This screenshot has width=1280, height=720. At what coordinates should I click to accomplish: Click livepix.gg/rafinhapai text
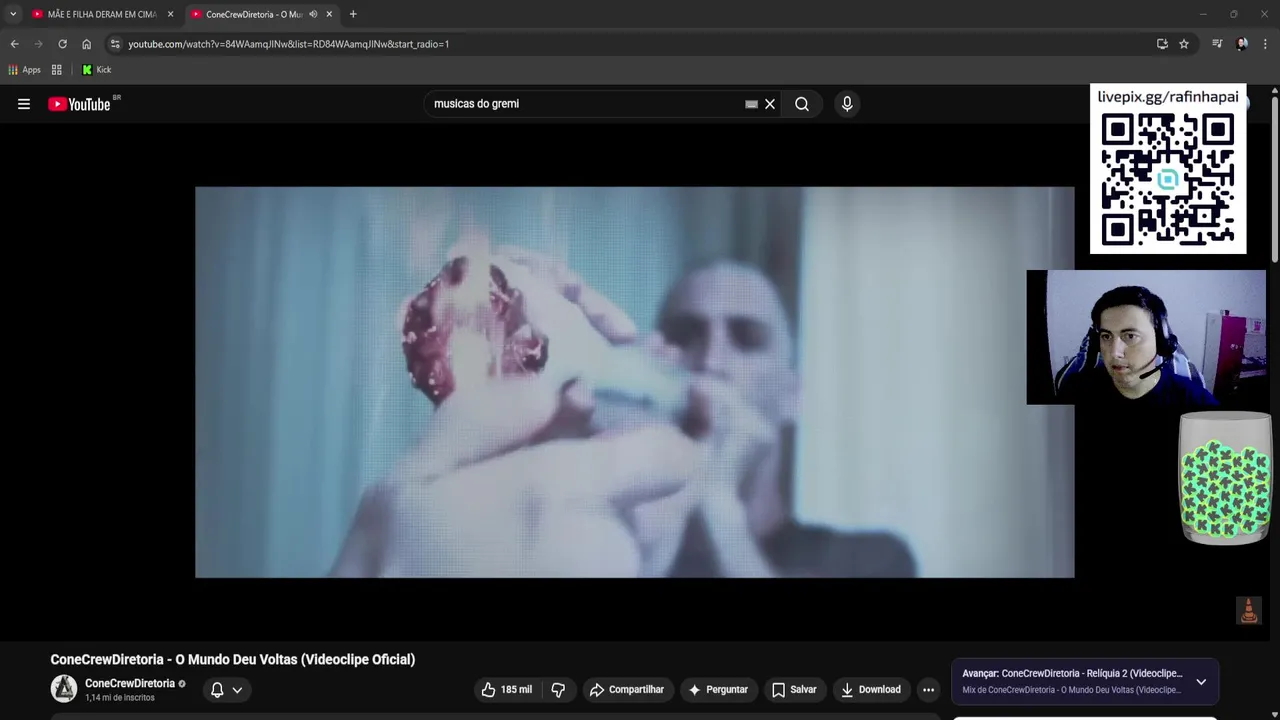click(x=1168, y=97)
